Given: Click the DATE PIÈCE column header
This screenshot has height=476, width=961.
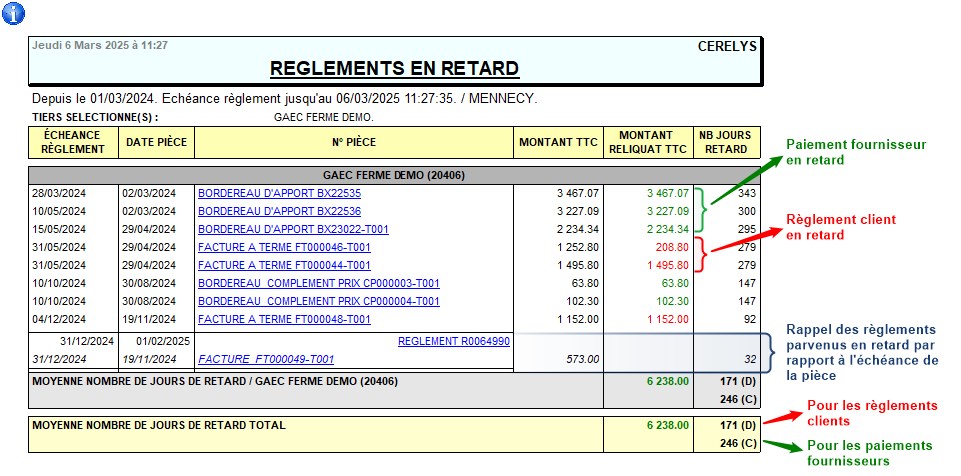Looking at the screenshot, I should click(x=156, y=142).
